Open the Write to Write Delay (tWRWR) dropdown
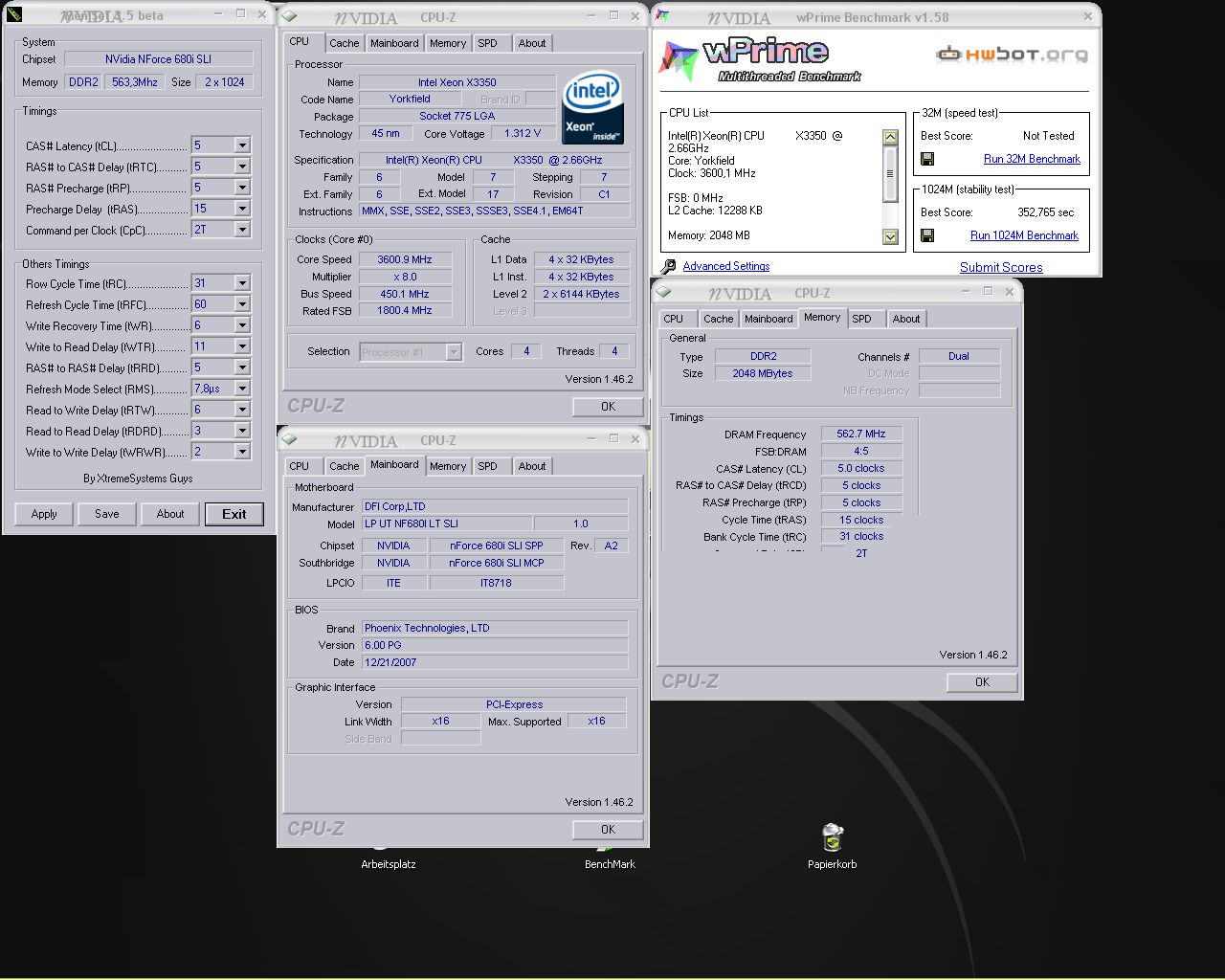1225x980 pixels. 242,452
